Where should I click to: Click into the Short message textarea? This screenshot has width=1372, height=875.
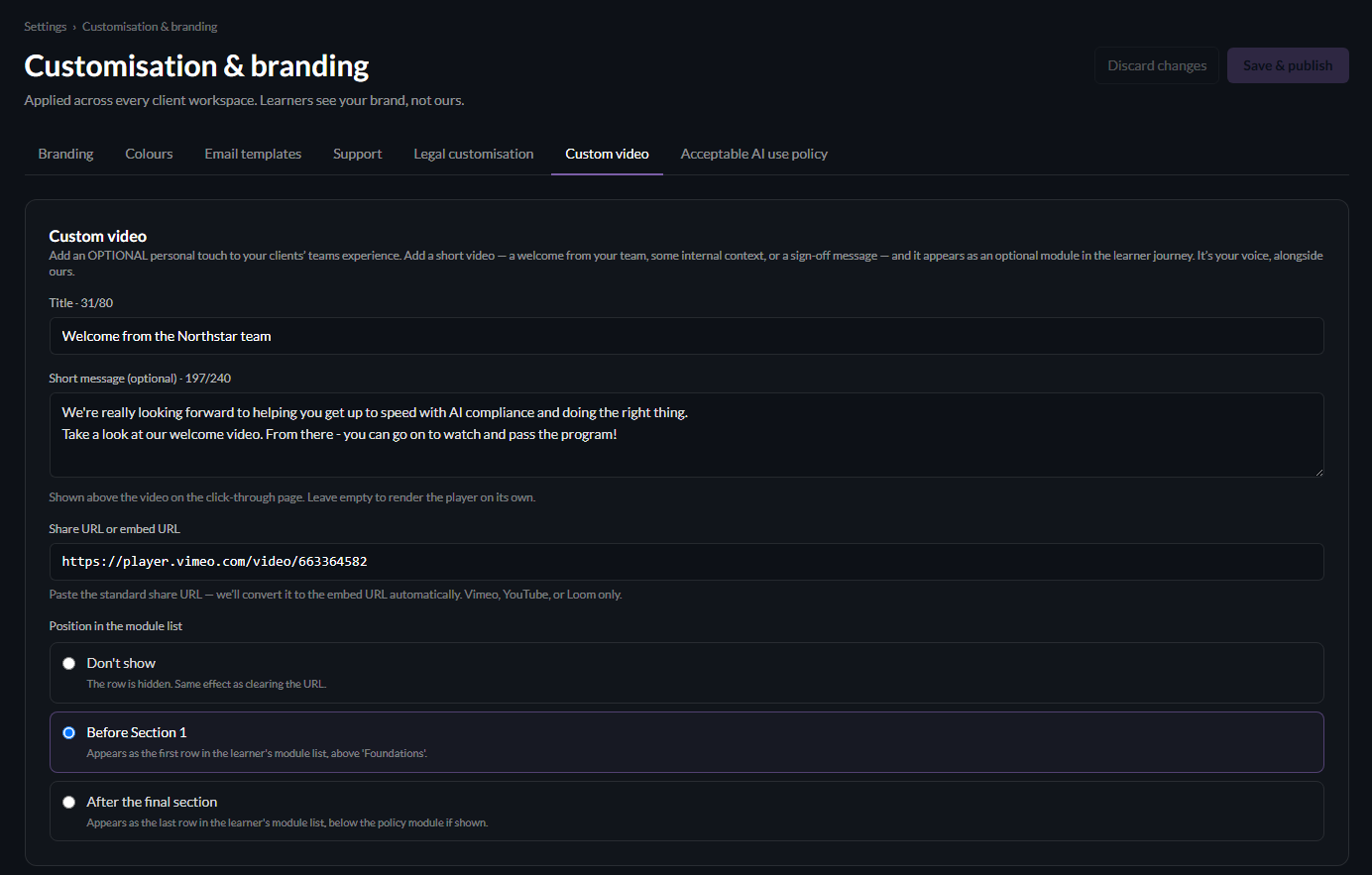686,435
